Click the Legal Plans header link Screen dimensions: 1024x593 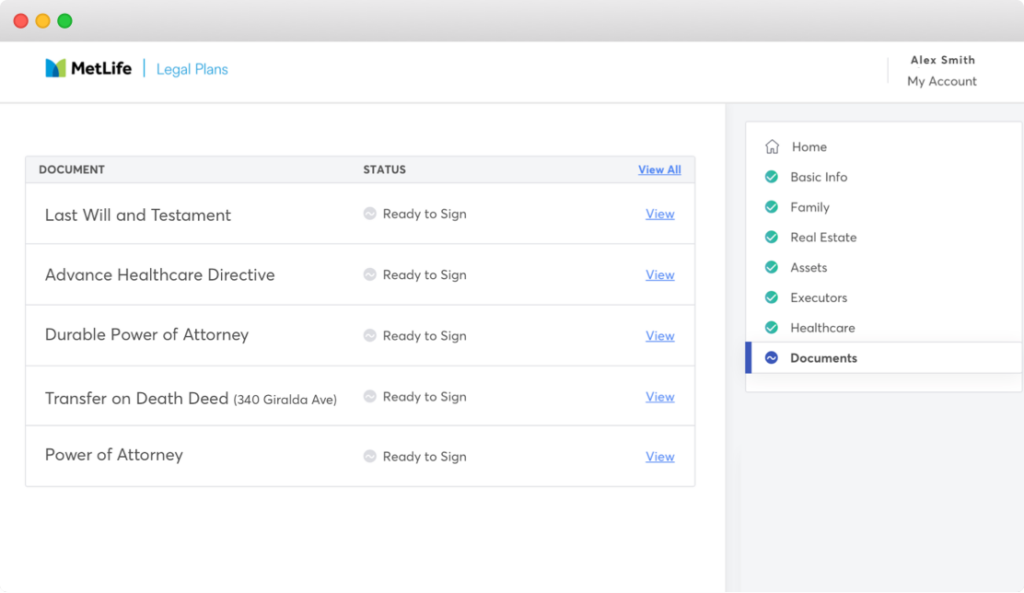192,69
